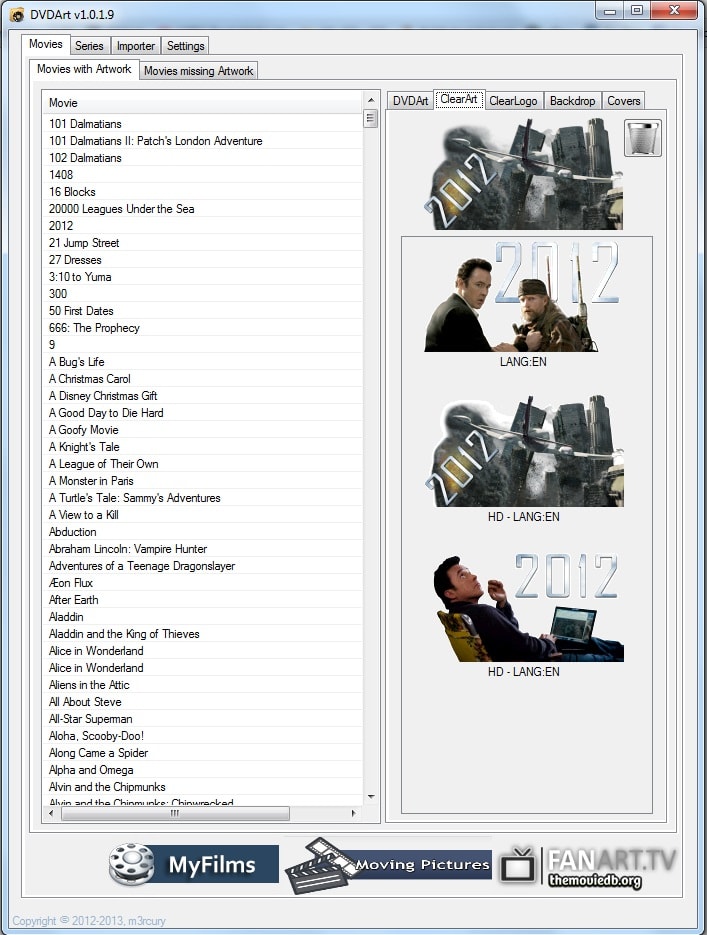
Task: Select 'A Goofy Movie' in the list
Action: [203, 430]
